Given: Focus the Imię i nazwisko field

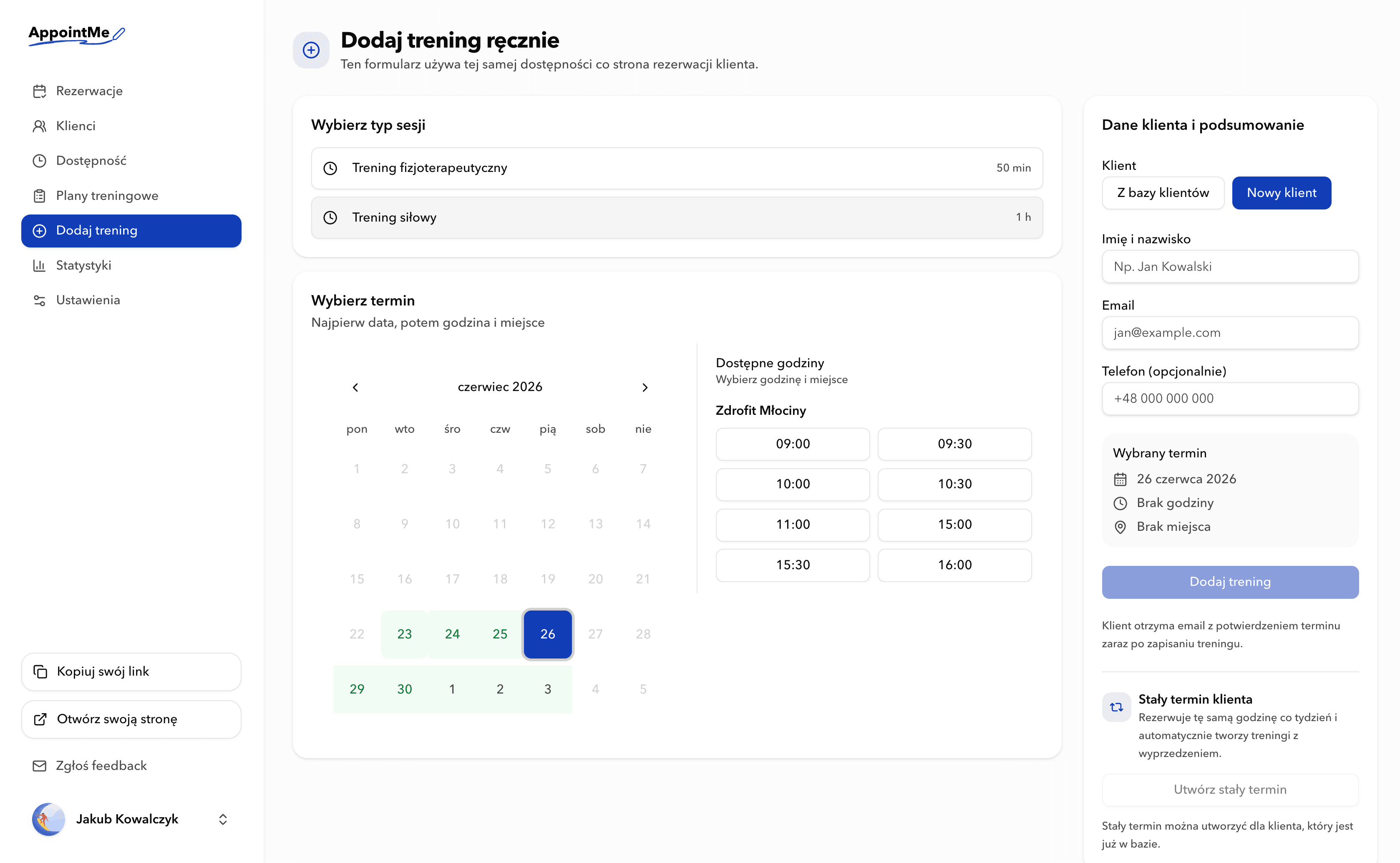Looking at the screenshot, I should [1230, 267].
